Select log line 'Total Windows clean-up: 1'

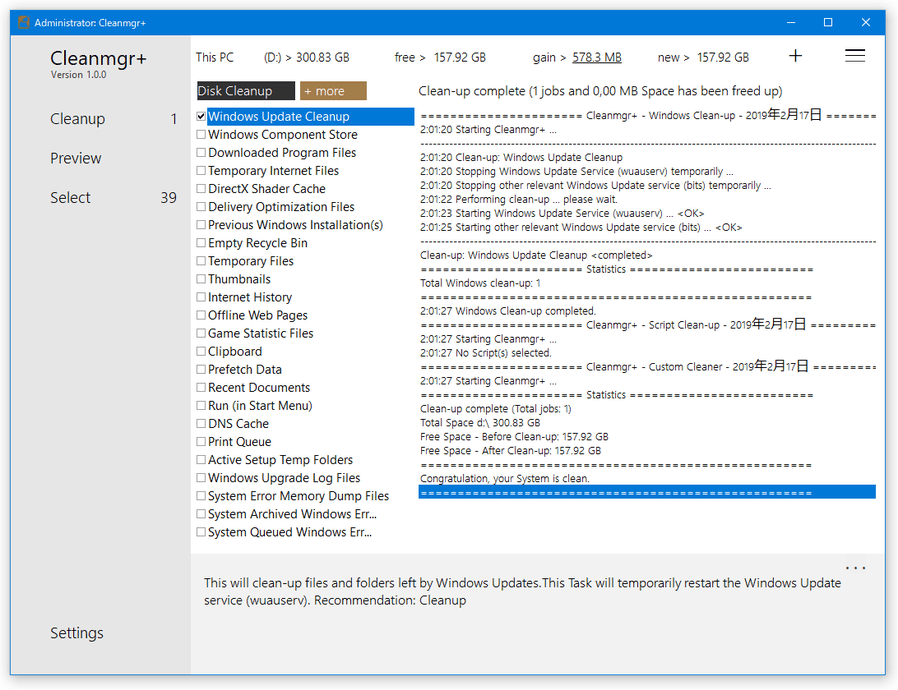(480, 283)
